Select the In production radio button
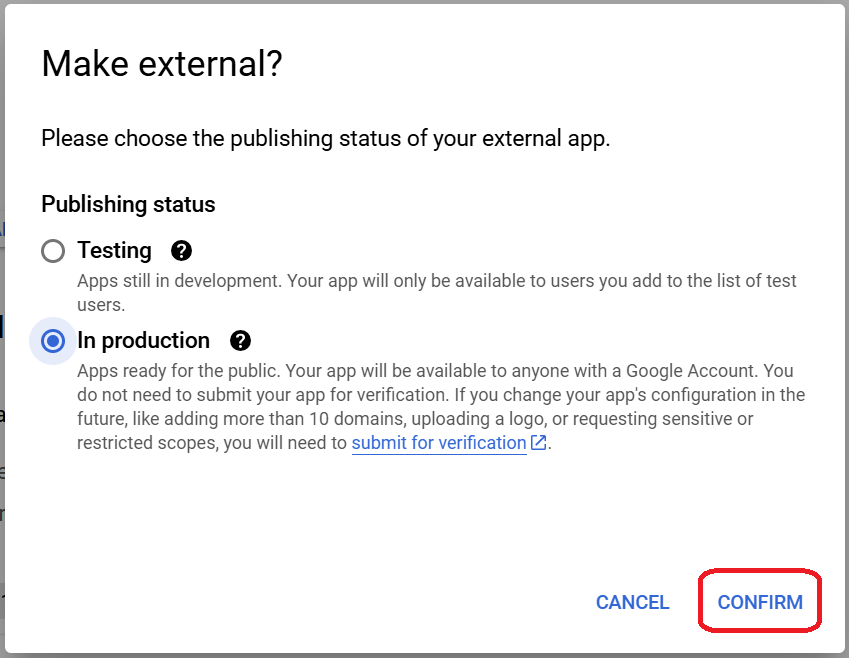The height and width of the screenshot is (658, 849). (53, 341)
